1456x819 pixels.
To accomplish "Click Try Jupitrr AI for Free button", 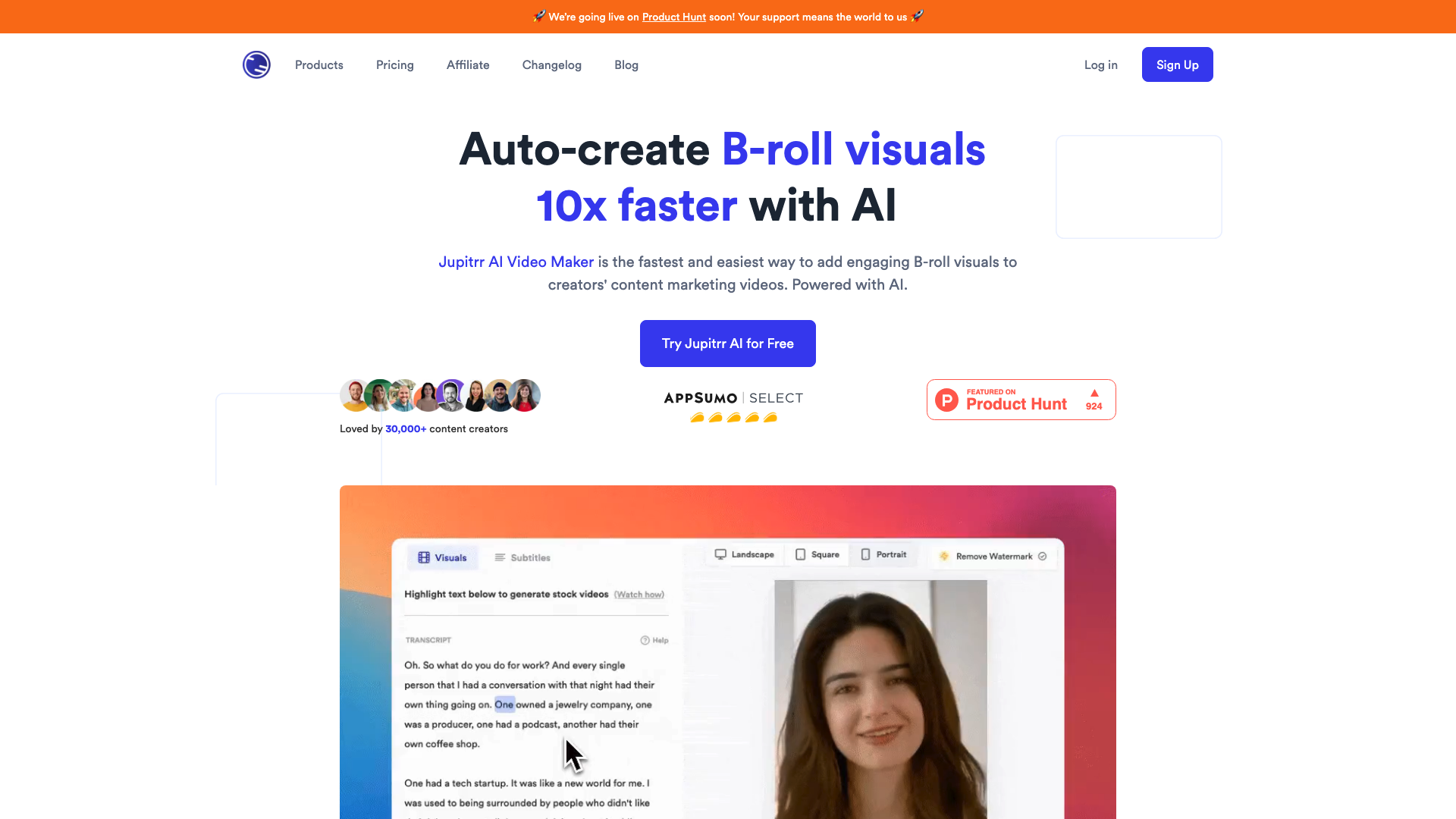I will pyautogui.click(x=728, y=343).
